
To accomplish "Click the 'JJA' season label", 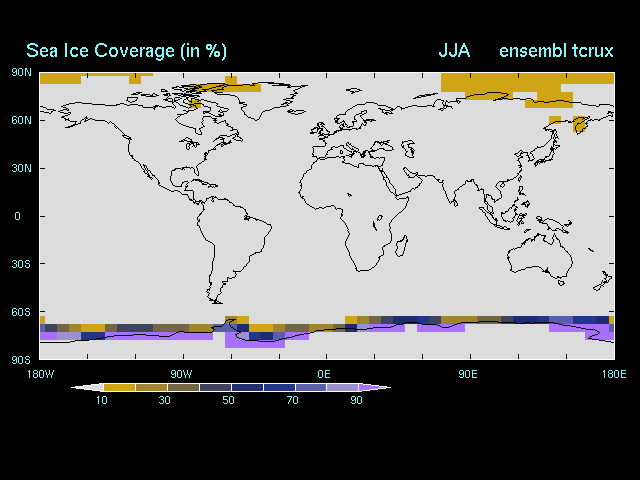I will point(454,51).
